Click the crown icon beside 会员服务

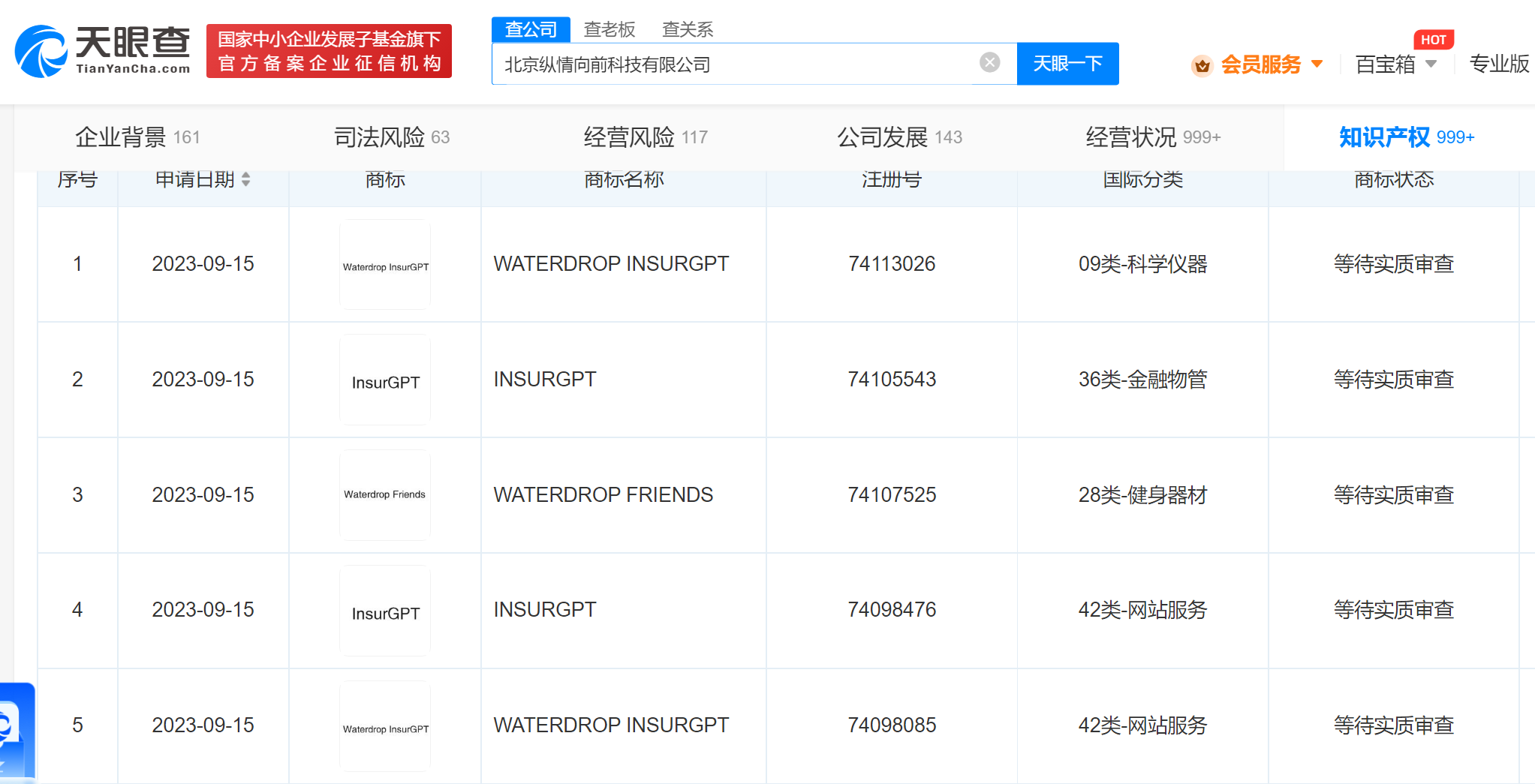[1202, 65]
